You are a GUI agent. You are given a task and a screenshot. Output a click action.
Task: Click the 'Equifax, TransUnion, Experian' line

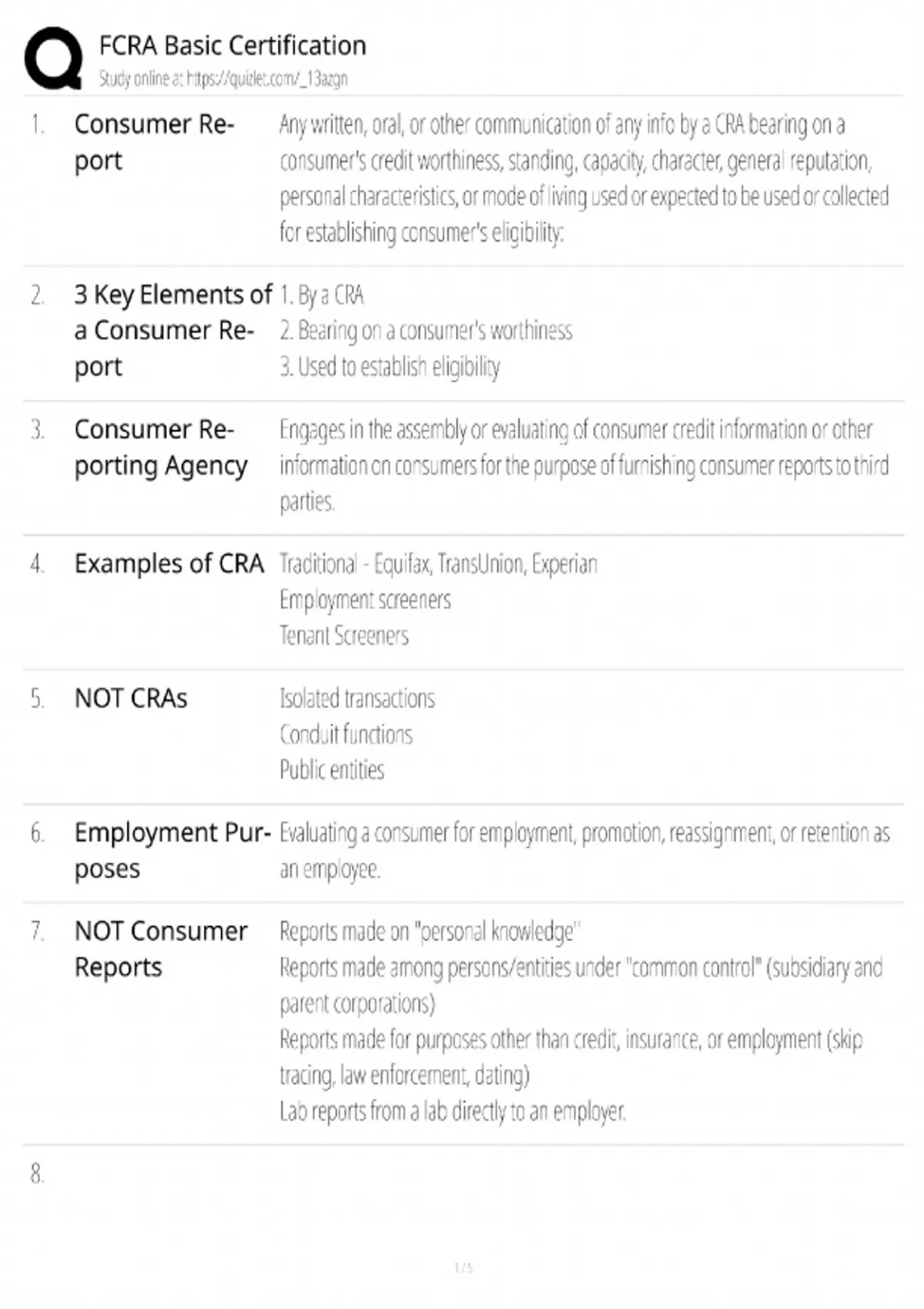(x=438, y=564)
